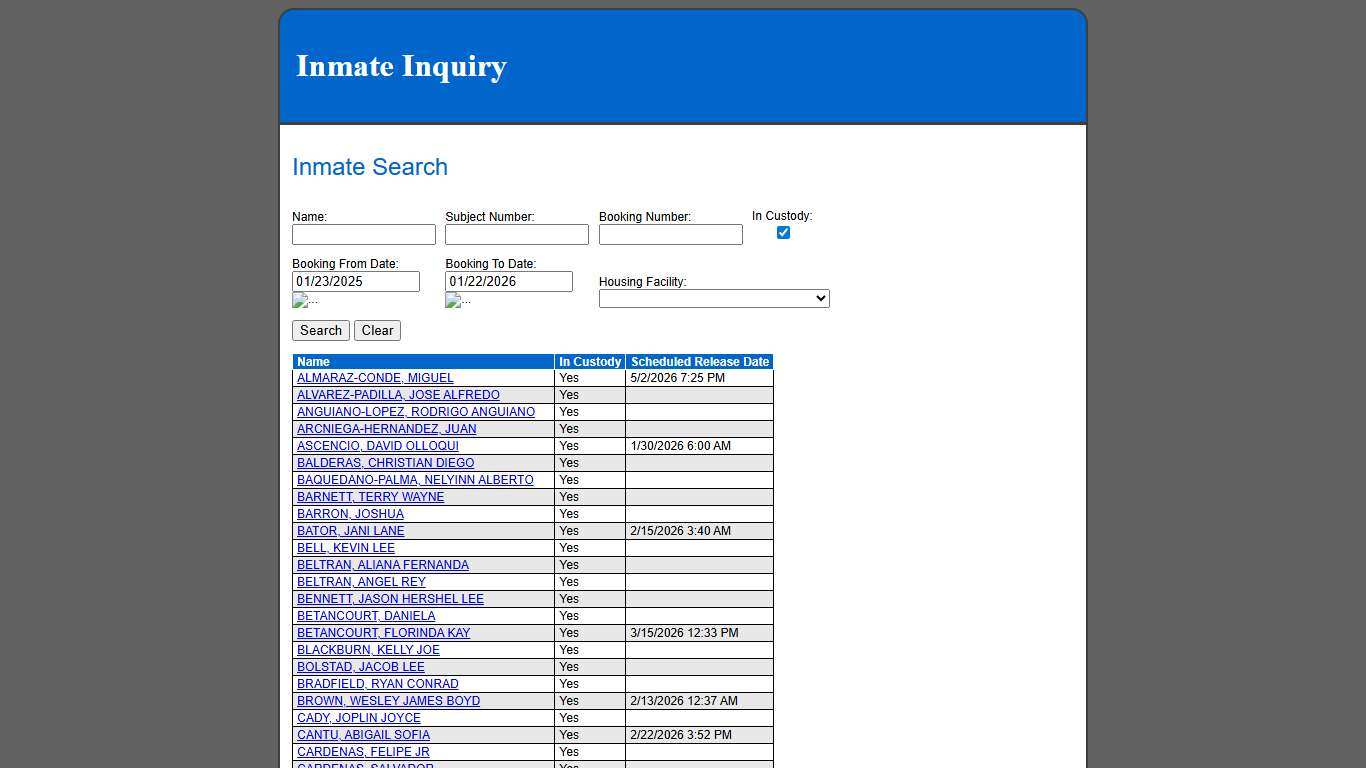
Task: Click the Subject Number input field
Action: click(516, 234)
